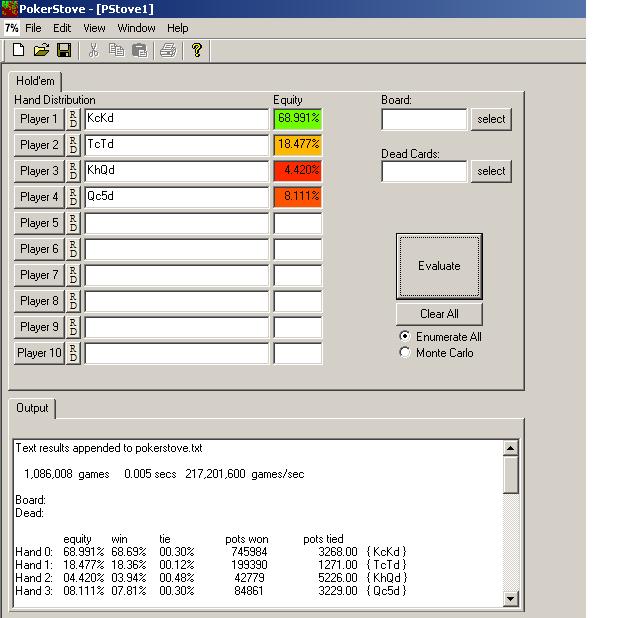Click the green 68.991% equity box
This screenshot has width=640, height=618.
298,119
